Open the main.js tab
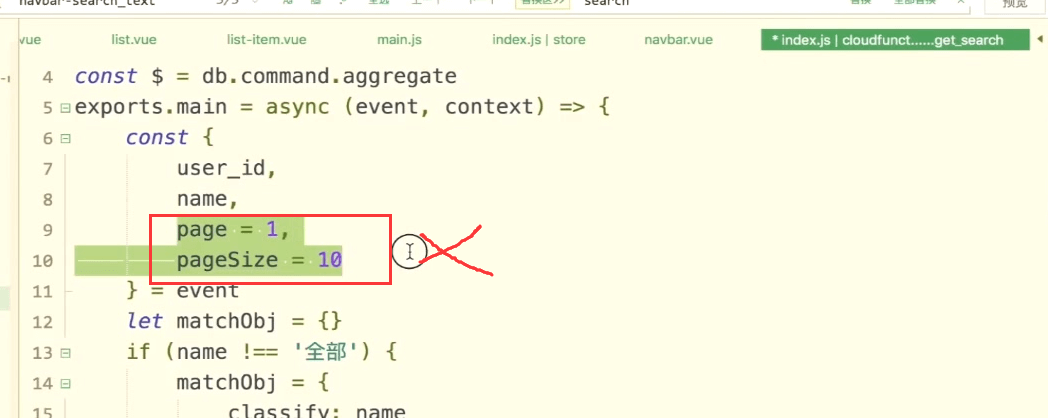This screenshot has height=418, width=1048. coord(400,40)
